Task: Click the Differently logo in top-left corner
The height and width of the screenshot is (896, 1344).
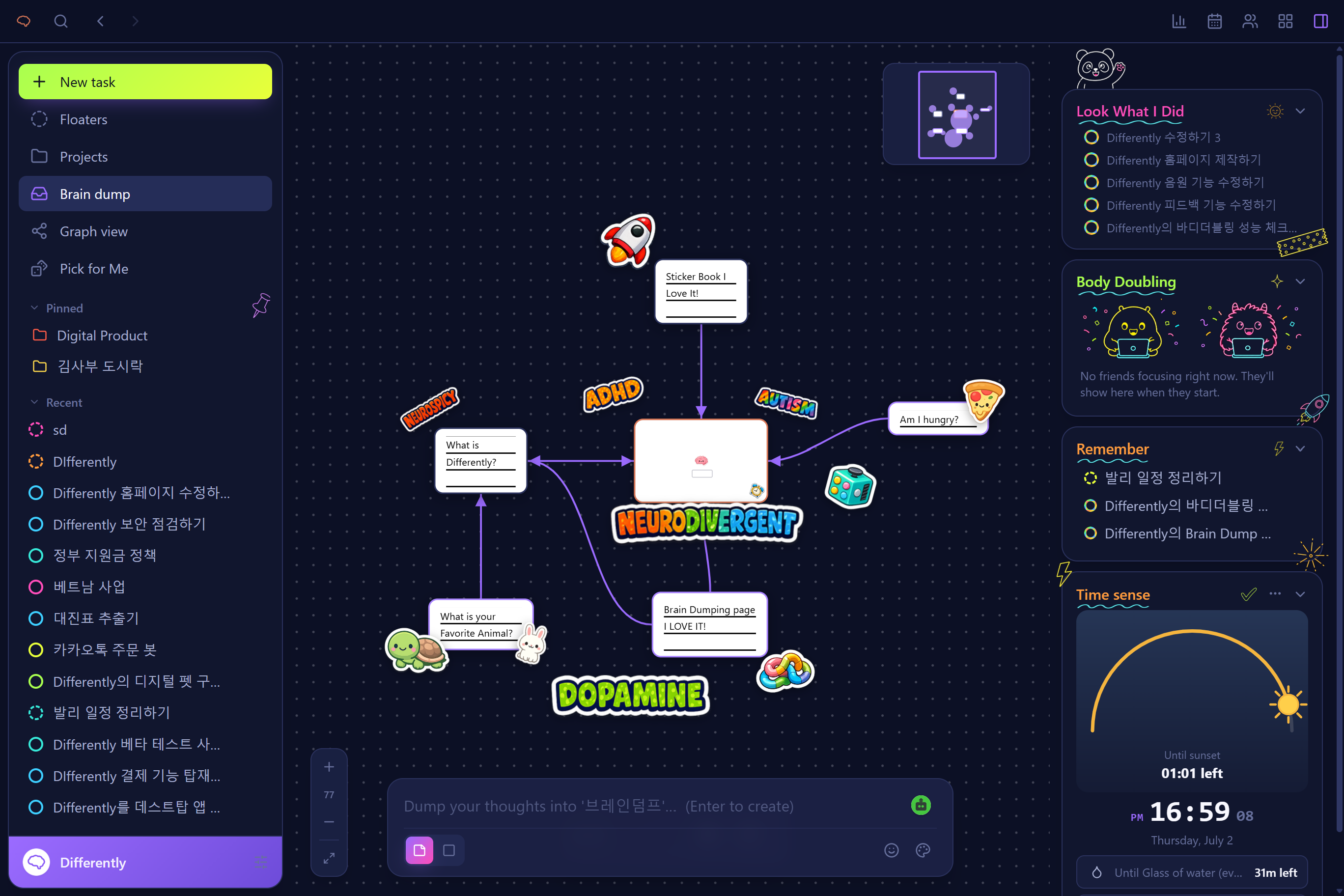Action: click(24, 21)
